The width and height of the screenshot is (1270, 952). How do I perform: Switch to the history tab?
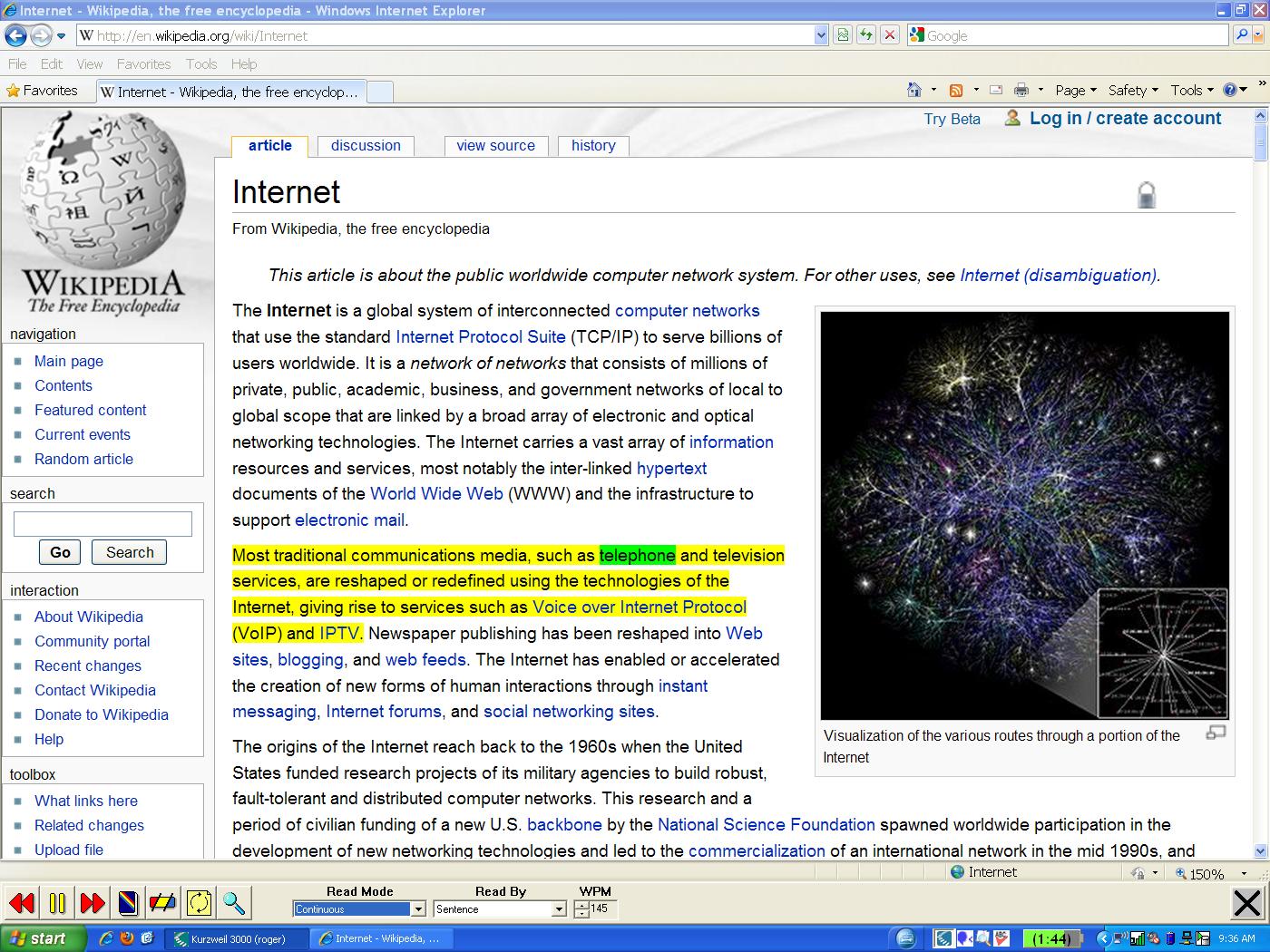(593, 145)
